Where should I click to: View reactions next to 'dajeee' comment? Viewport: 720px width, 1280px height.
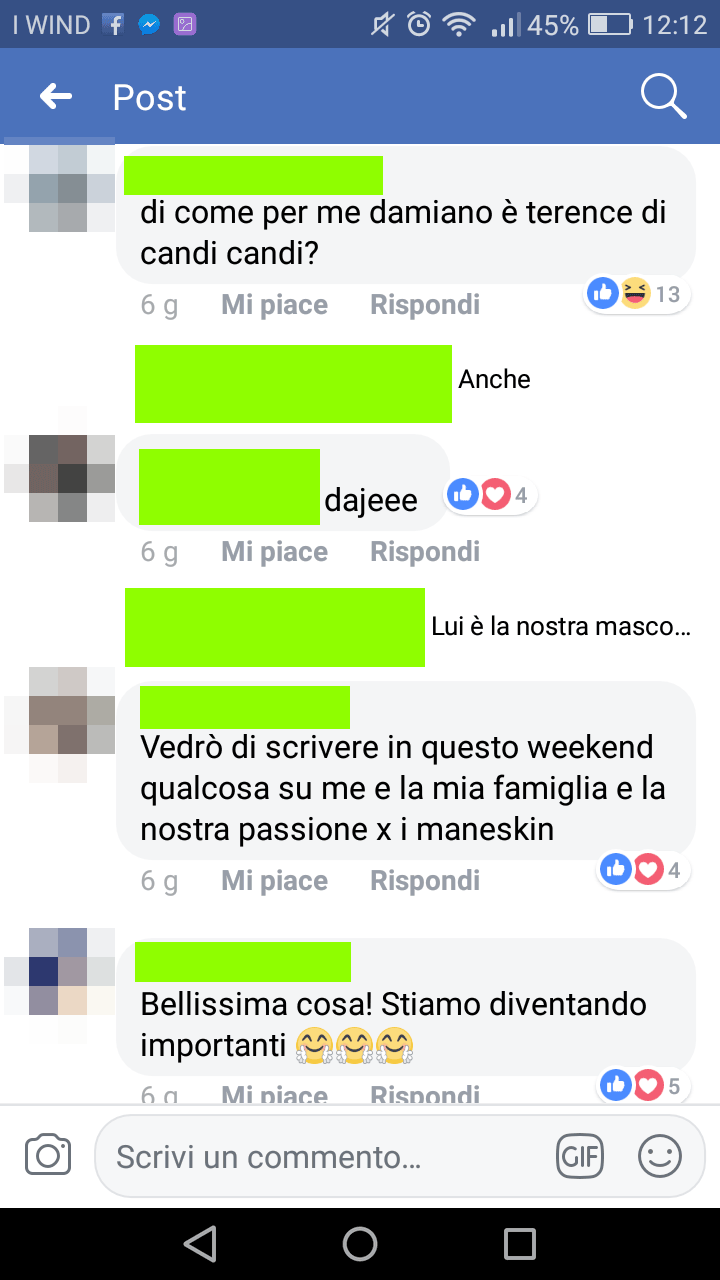(490, 493)
